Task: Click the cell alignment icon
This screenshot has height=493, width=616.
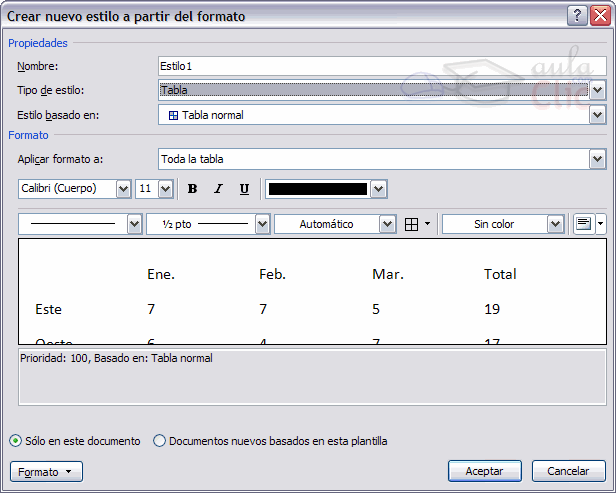Action: (583, 224)
